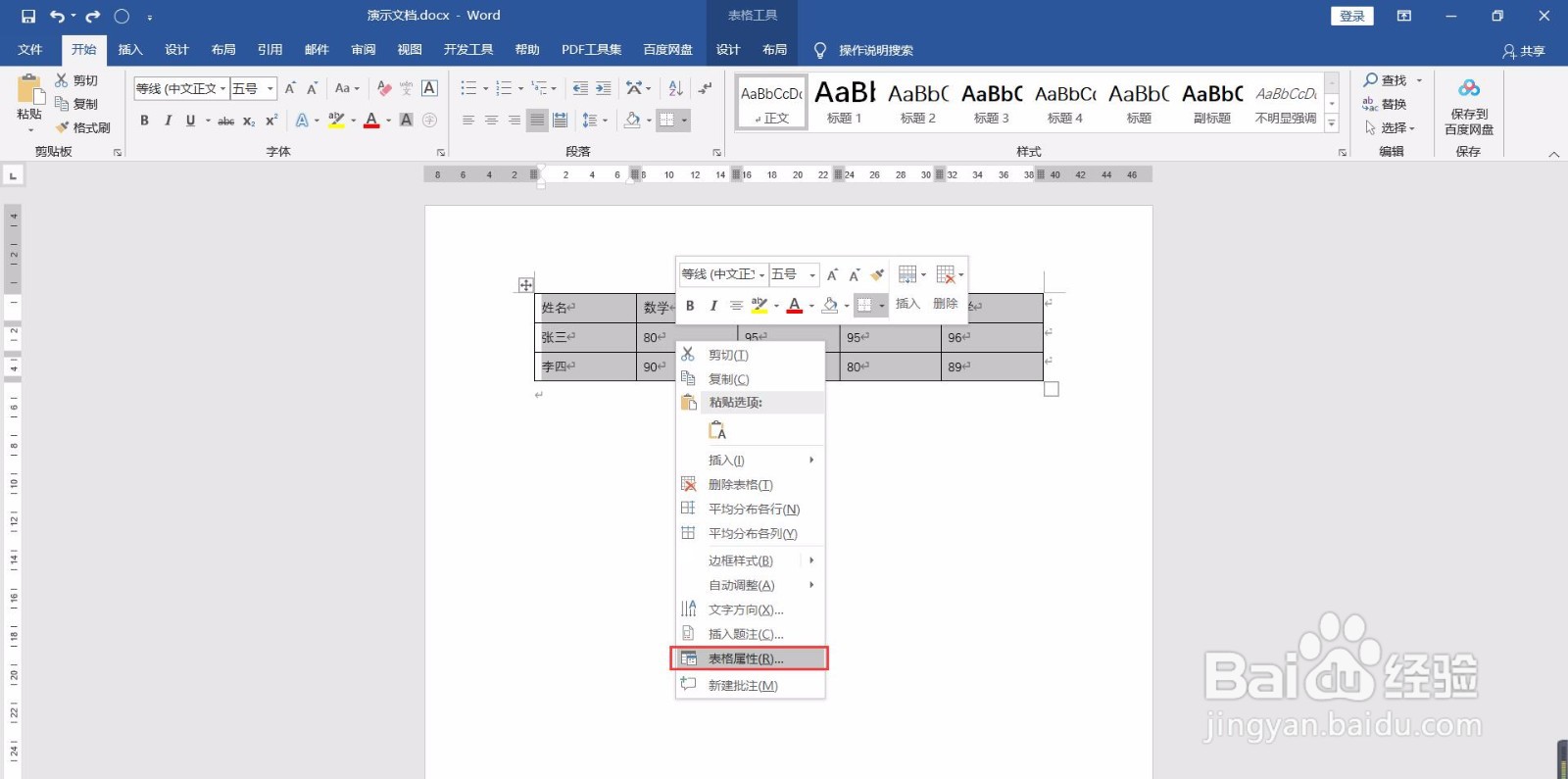Click the numbered list icon
The height and width of the screenshot is (779, 1568).
(x=504, y=88)
